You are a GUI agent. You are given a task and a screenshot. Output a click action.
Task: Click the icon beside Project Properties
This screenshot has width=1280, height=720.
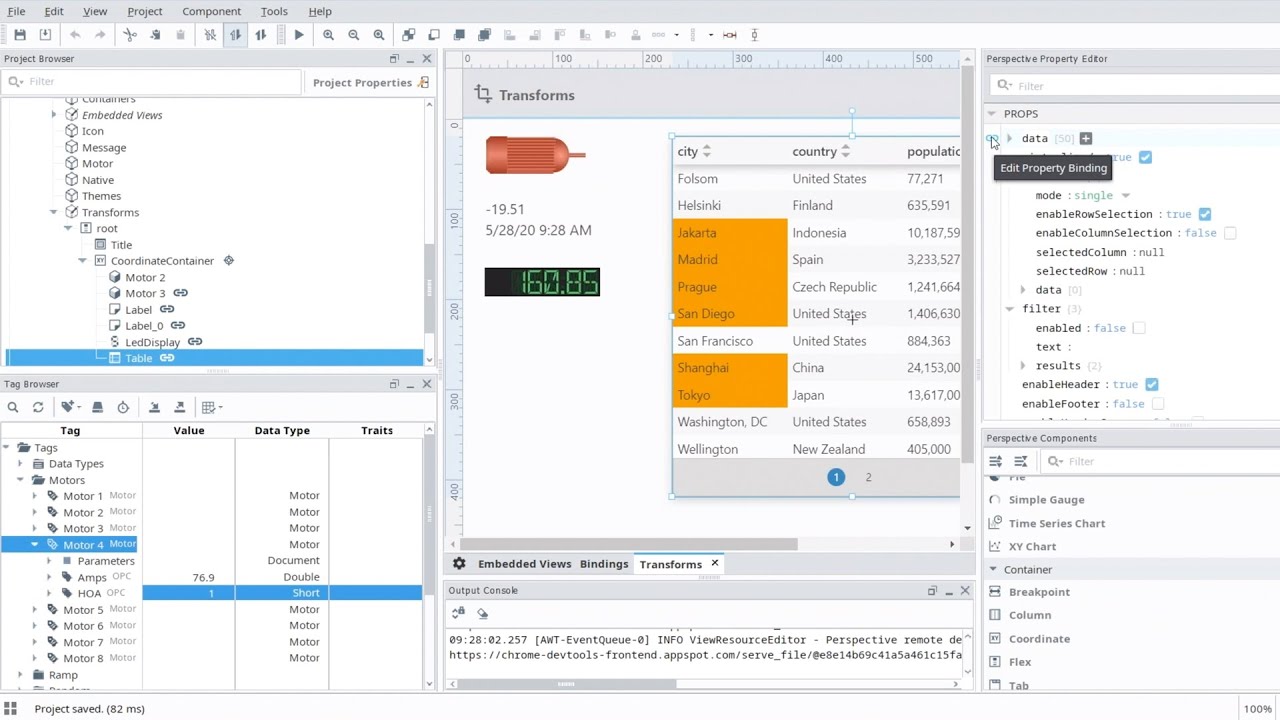pyautogui.click(x=424, y=82)
